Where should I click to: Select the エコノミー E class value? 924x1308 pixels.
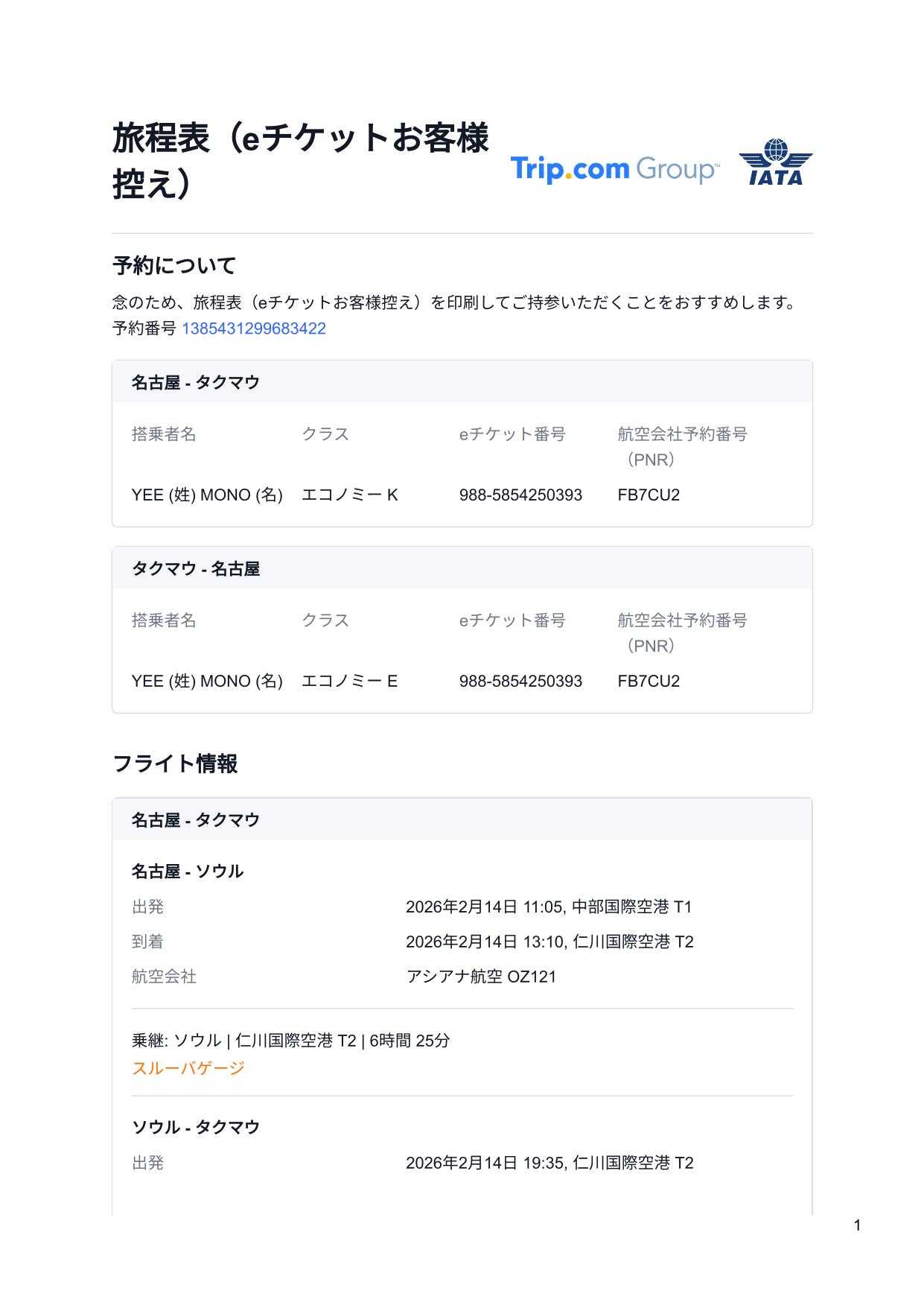tap(349, 681)
